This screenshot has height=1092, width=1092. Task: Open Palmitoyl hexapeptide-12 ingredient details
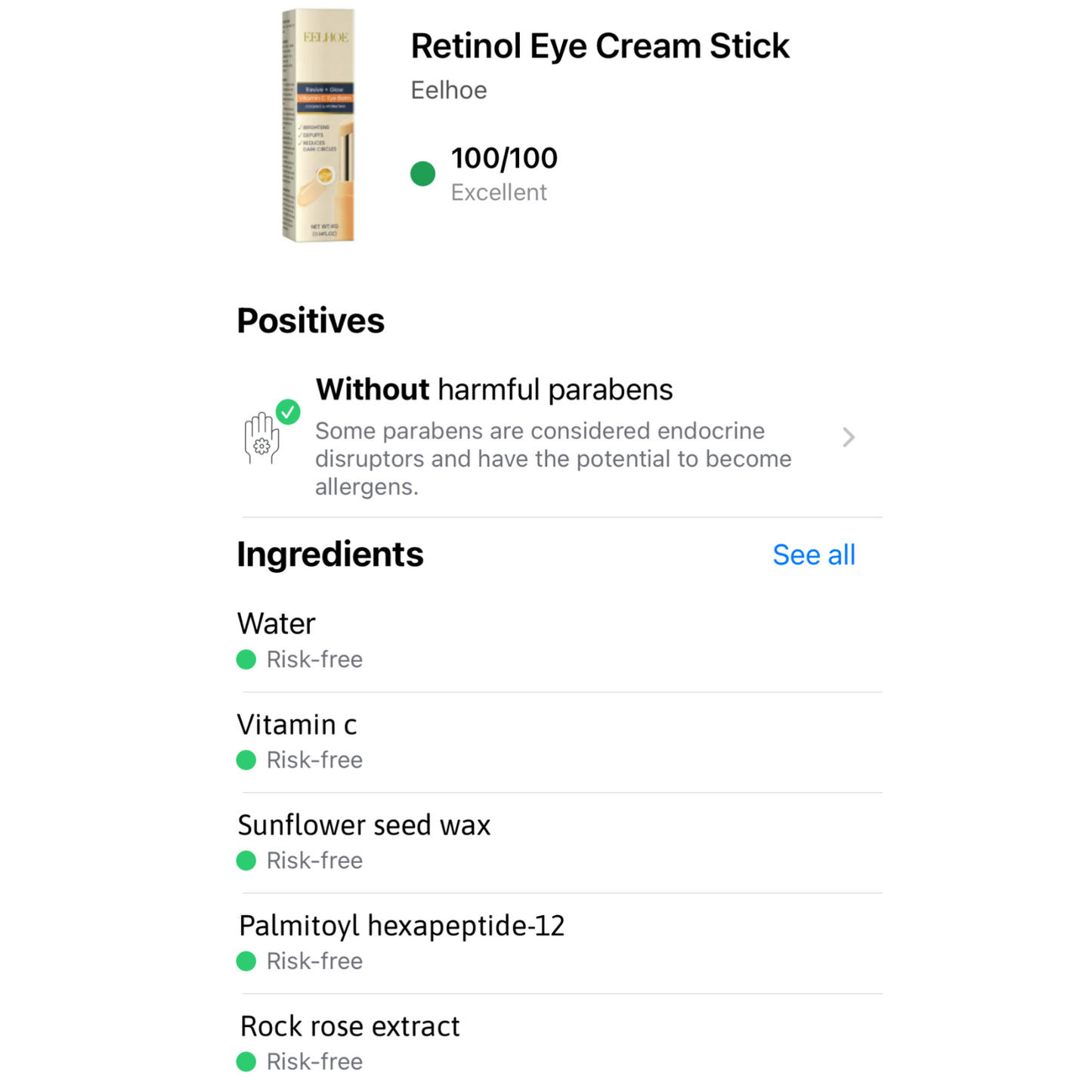tap(402, 926)
